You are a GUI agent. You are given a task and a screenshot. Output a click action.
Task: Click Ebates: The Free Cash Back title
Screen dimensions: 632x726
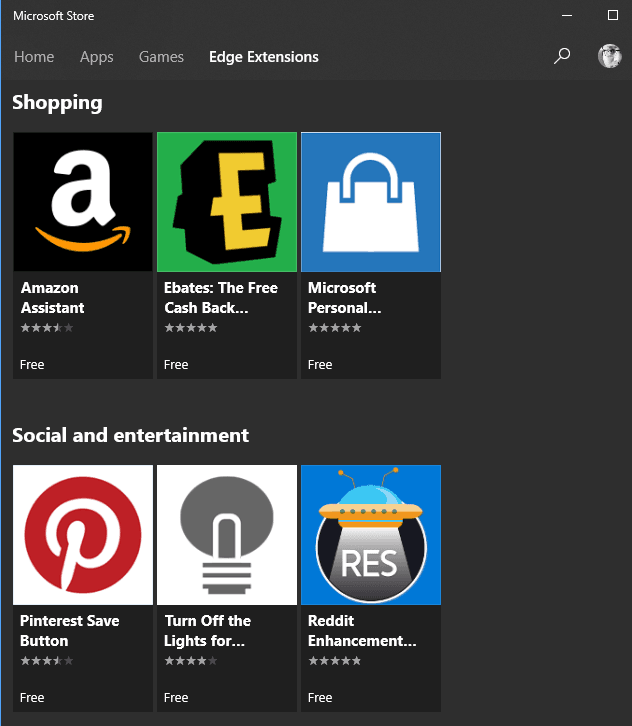pyautogui.click(x=221, y=298)
